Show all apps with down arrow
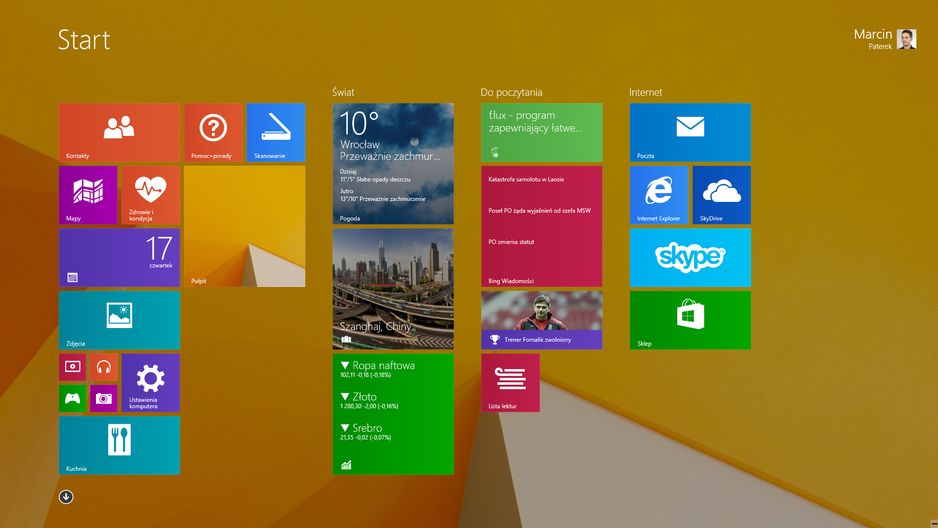This screenshot has height=528, width=938. (x=66, y=497)
